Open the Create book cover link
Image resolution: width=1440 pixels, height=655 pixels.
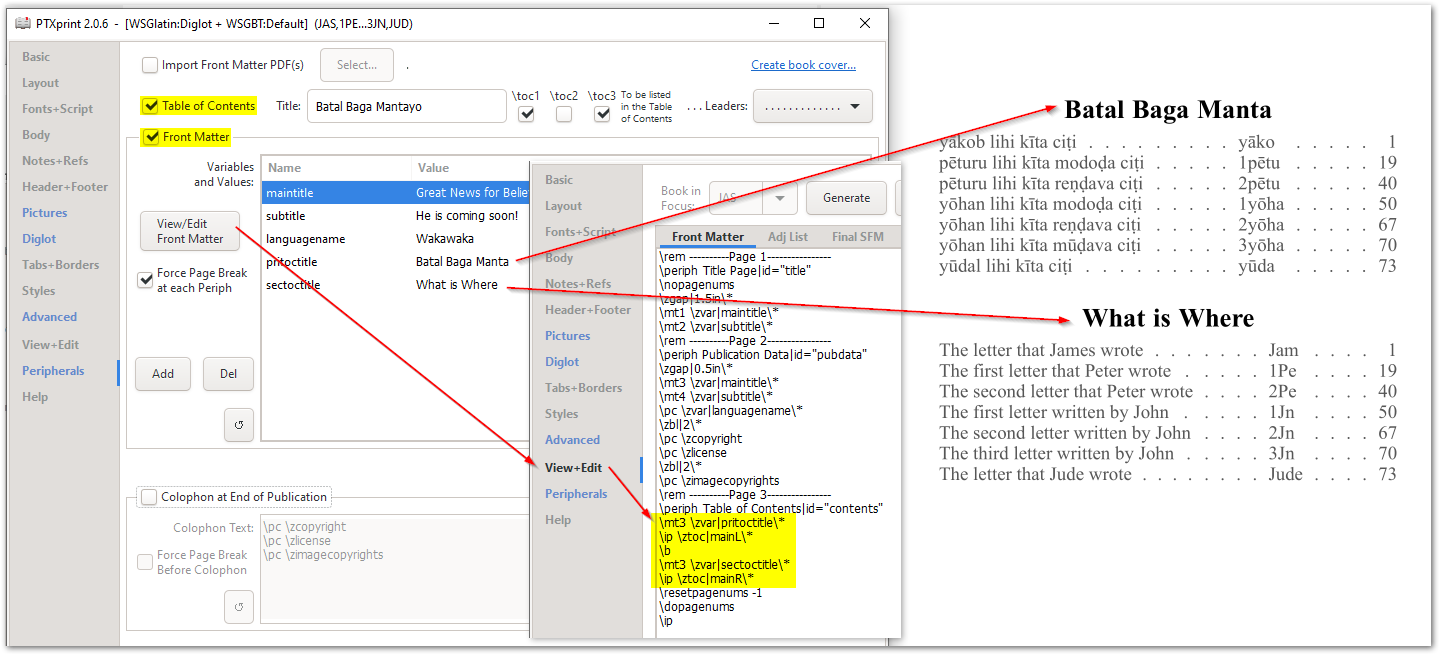(x=803, y=65)
